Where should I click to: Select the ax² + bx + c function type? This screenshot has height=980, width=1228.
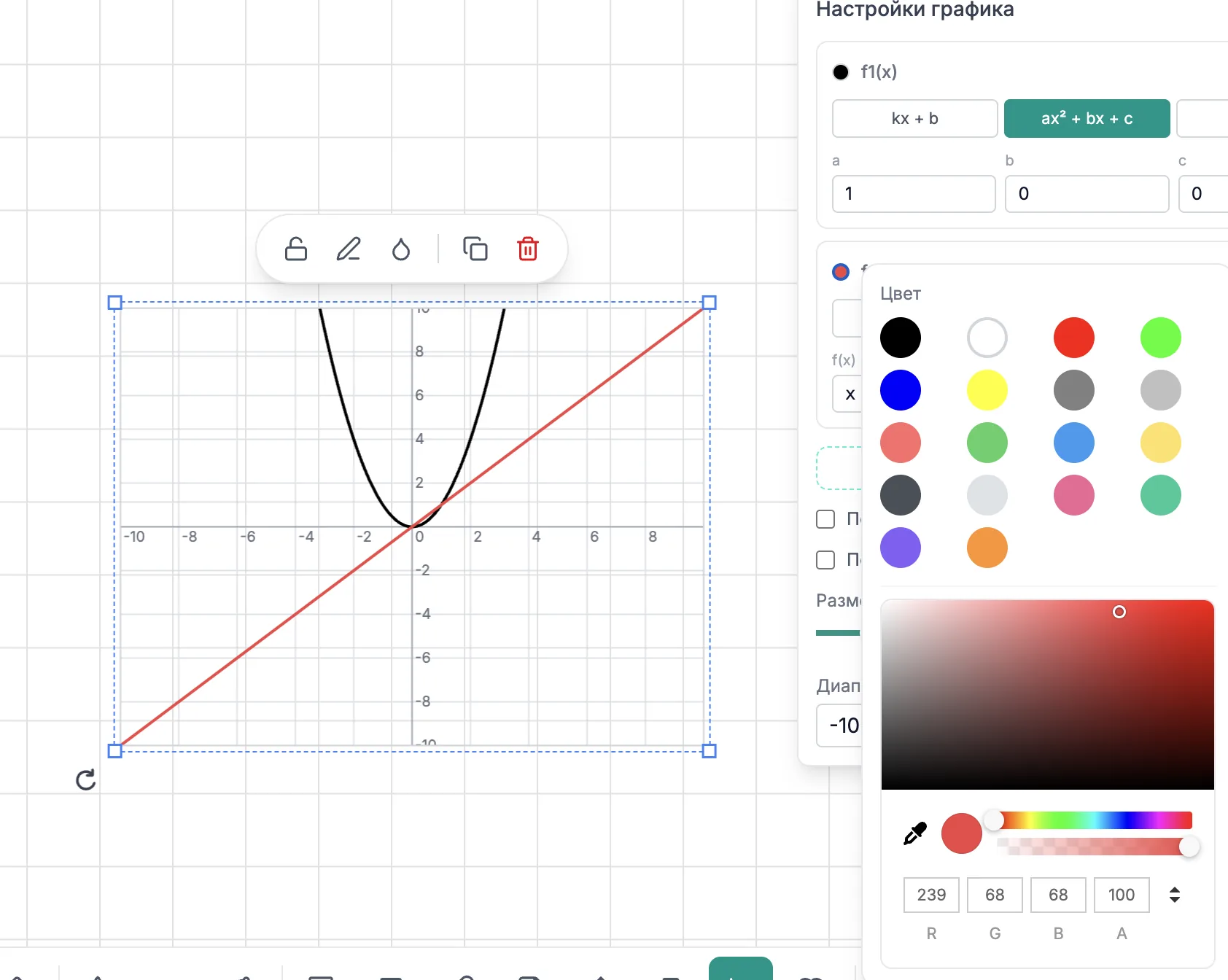point(1087,118)
